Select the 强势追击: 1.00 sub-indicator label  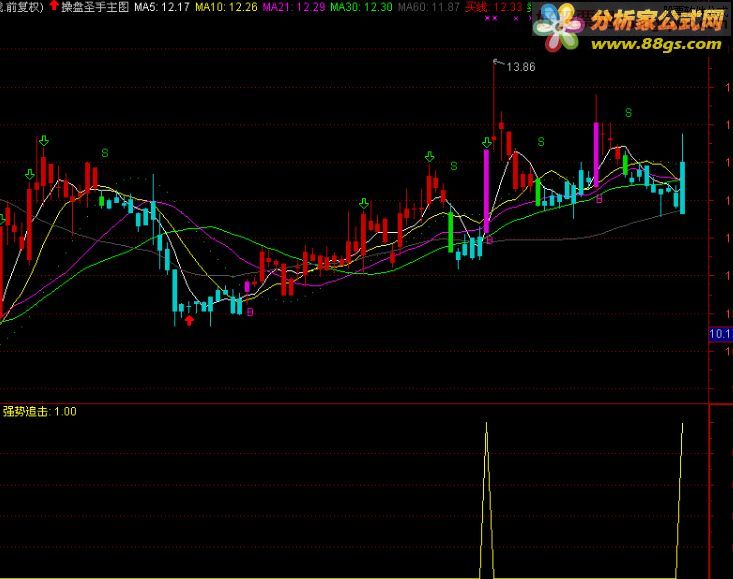(x=40, y=411)
